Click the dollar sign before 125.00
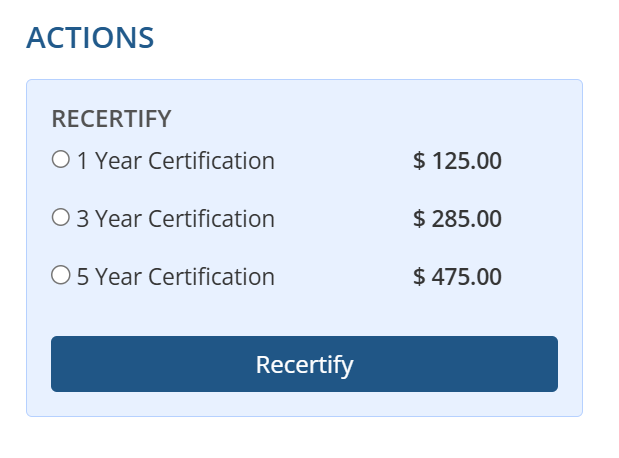This screenshot has height=458, width=619. 419,161
